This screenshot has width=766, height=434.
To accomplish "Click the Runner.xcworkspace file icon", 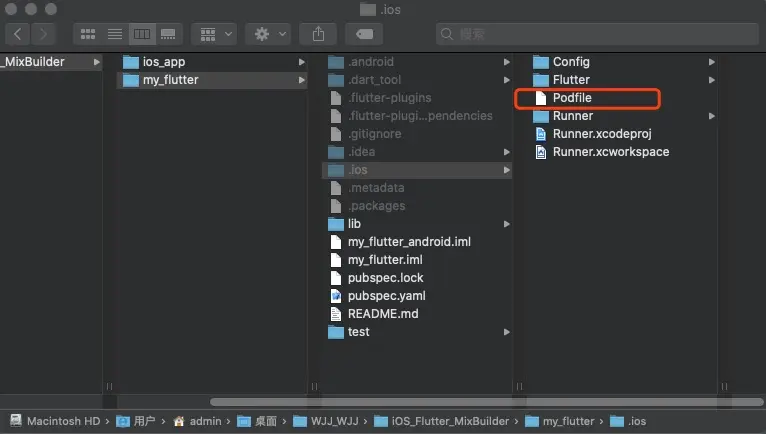I will 541,152.
